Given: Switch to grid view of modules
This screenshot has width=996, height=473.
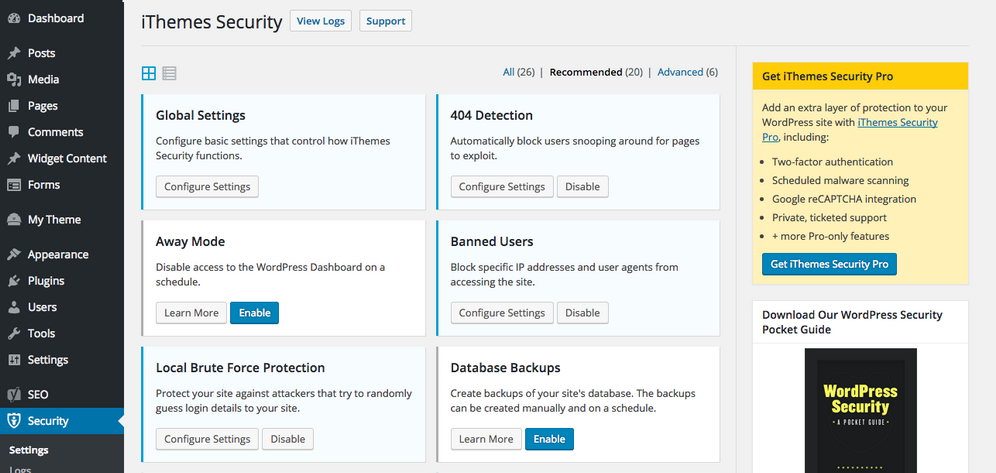Looking at the screenshot, I should [149, 74].
